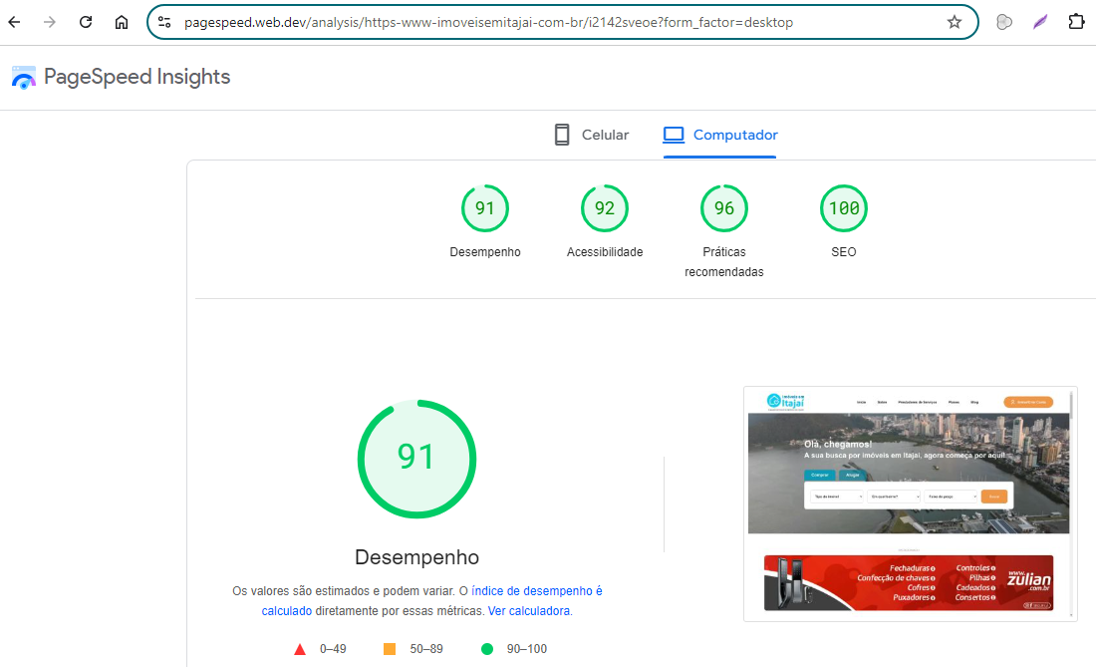Click the green 90–100 legend marker

[487, 648]
